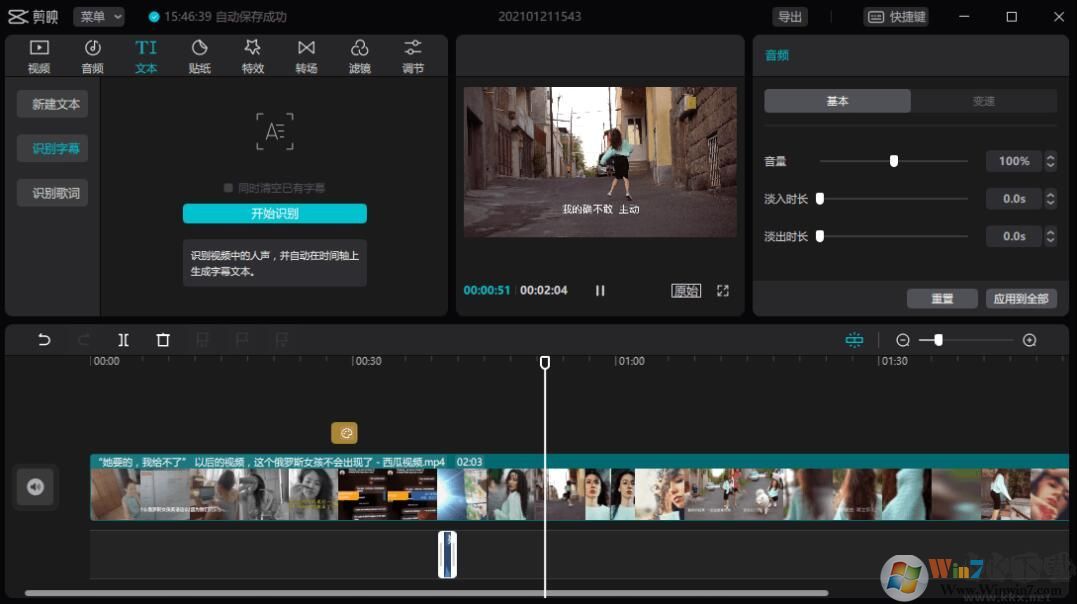Select the TI 文本 text tab
The height and width of the screenshot is (604, 1078).
(x=146, y=55)
